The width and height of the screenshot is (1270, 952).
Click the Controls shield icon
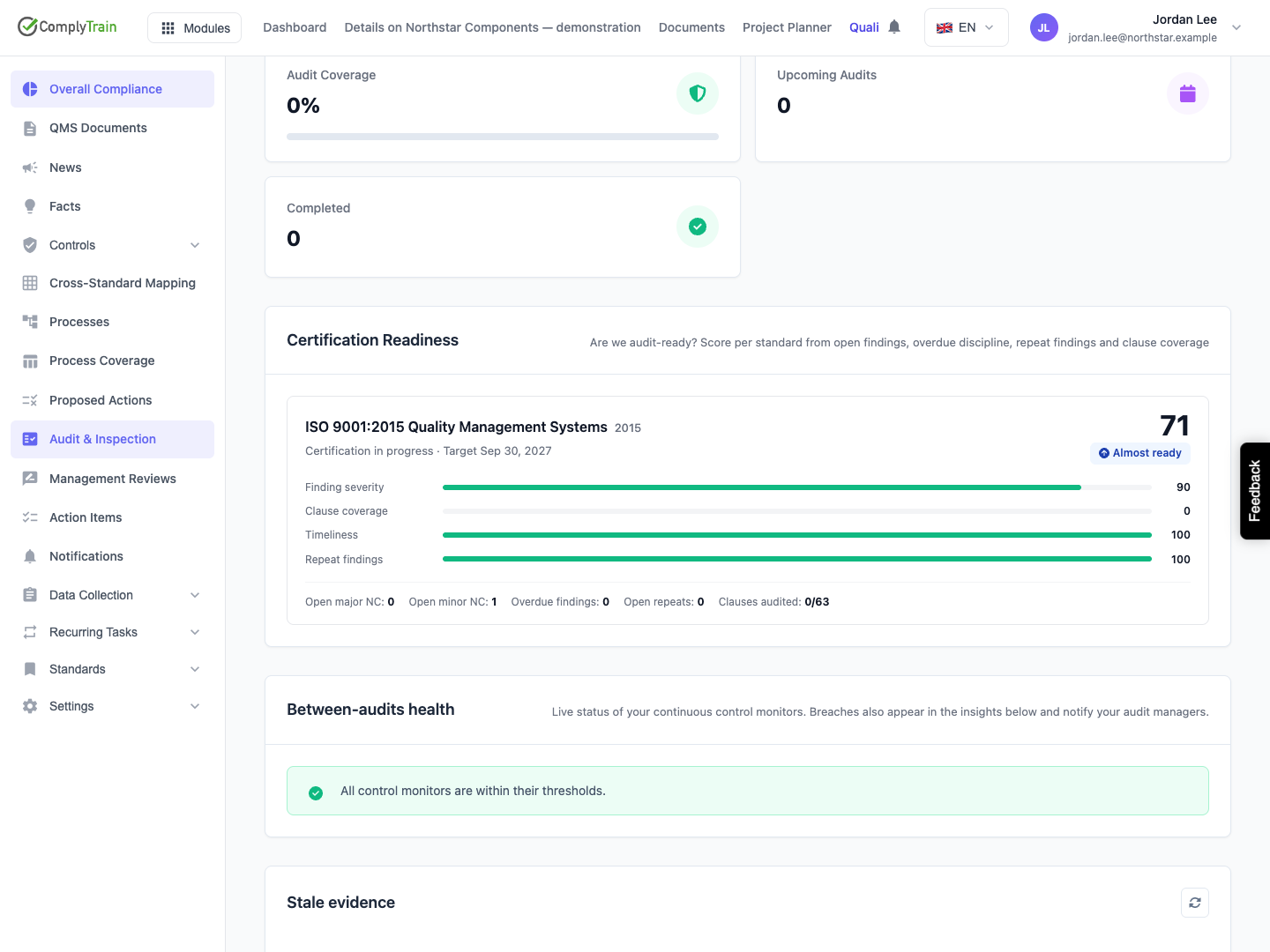(x=30, y=245)
